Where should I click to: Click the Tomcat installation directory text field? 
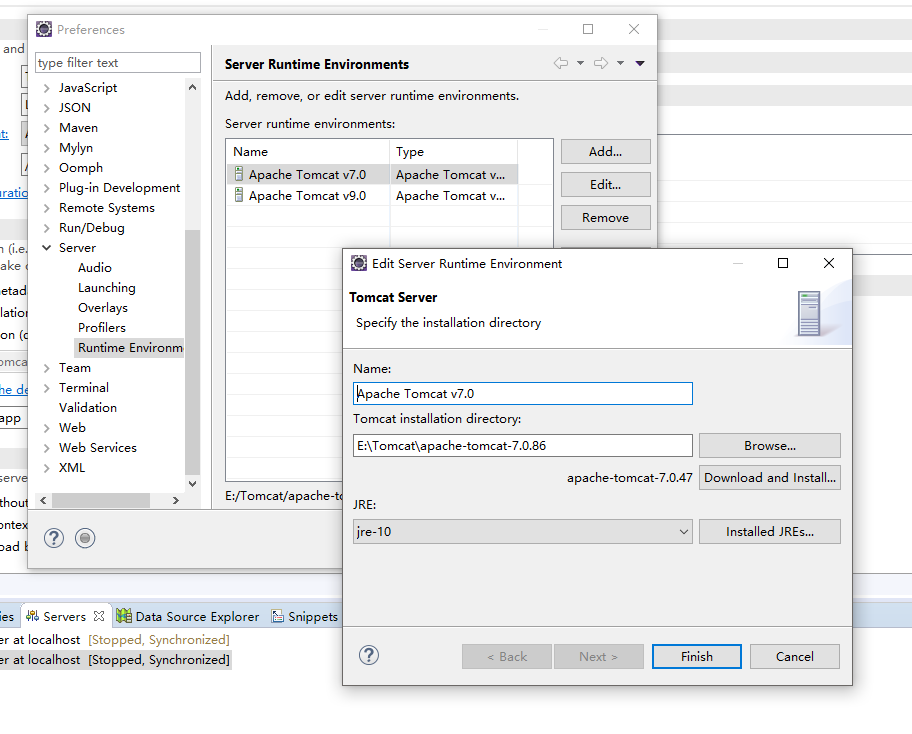point(522,446)
